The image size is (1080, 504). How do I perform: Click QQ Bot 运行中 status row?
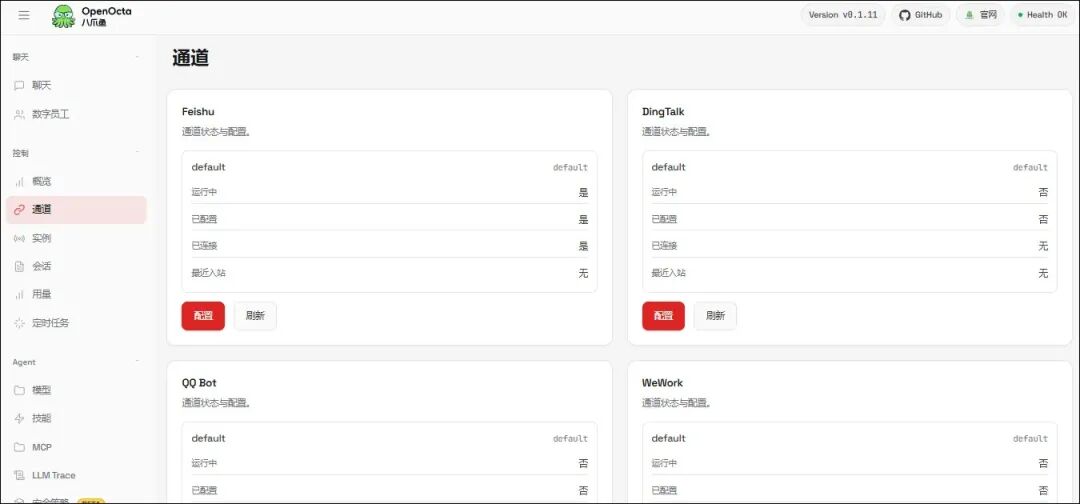click(x=390, y=464)
